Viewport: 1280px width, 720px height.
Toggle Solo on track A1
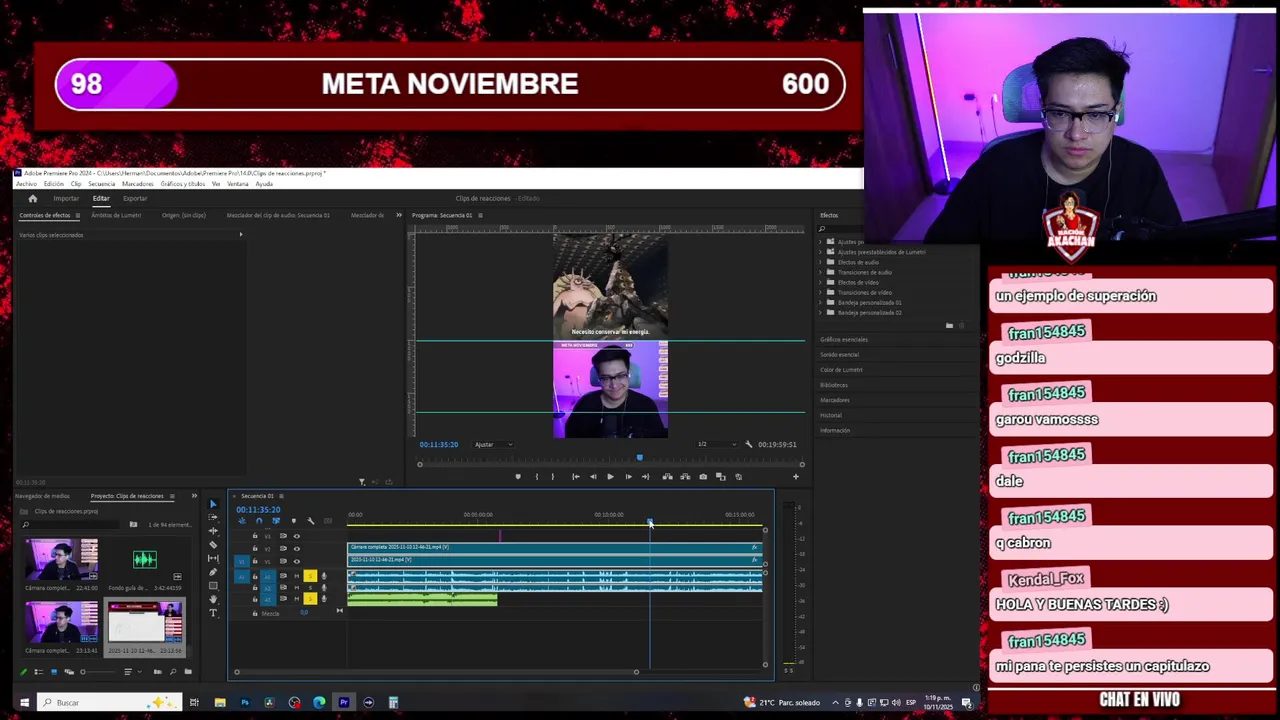tap(310, 576)
